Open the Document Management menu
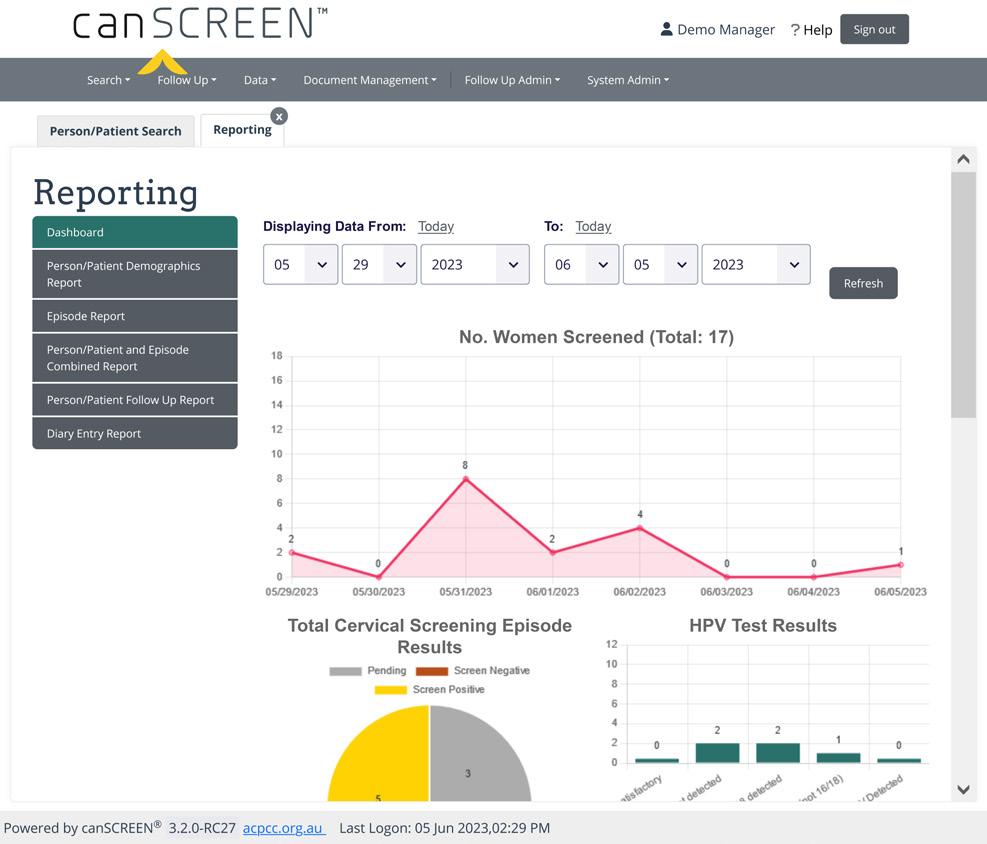This screenshot has width=987, height=844. click(x=369, y=80)
